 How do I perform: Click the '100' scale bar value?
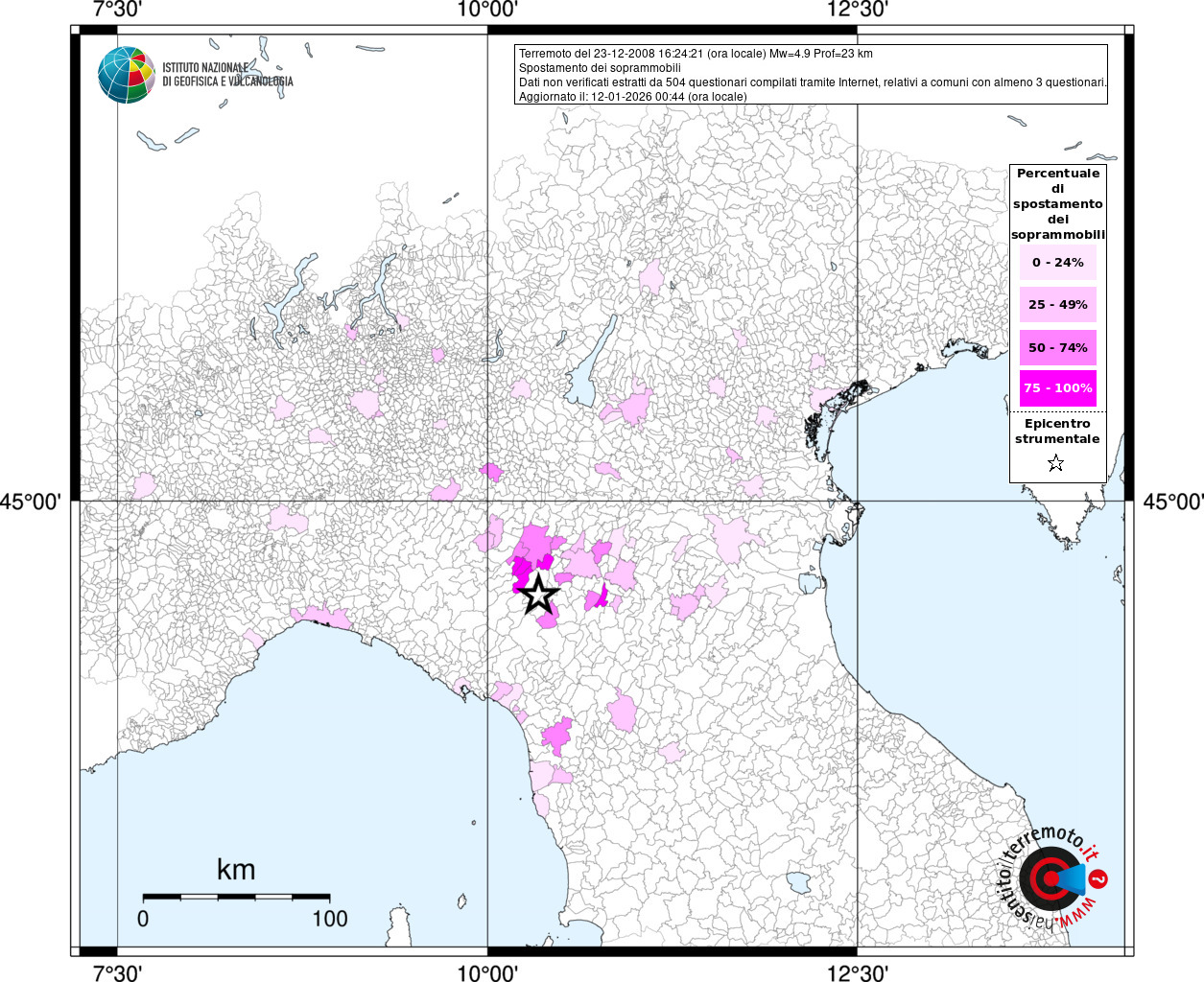click(x=329, y=919)
